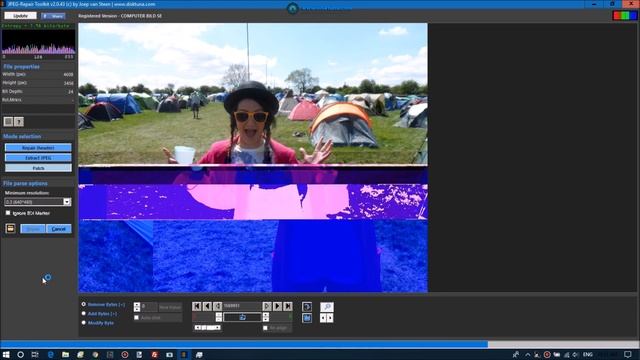Click the gray square icon beside help
The width and height of the screenshot is (640, 360).
click(8, 122)
